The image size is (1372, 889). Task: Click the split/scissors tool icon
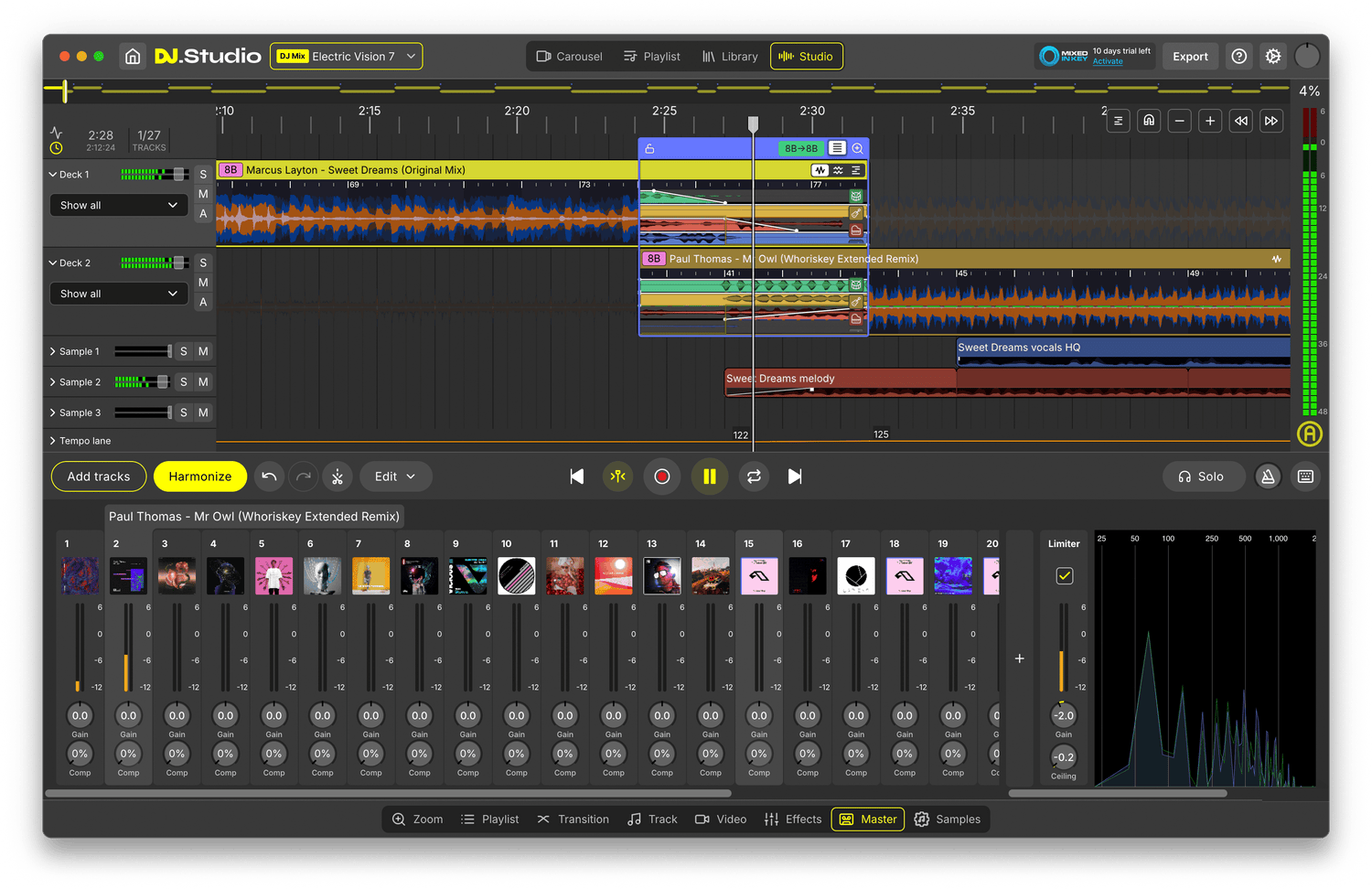[338, 477]
